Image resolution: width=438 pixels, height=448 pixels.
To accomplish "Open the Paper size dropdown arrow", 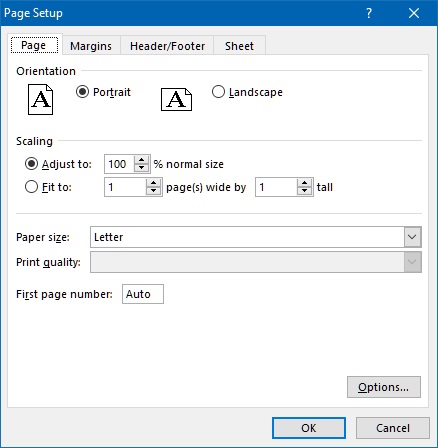I will coord(412,237).
